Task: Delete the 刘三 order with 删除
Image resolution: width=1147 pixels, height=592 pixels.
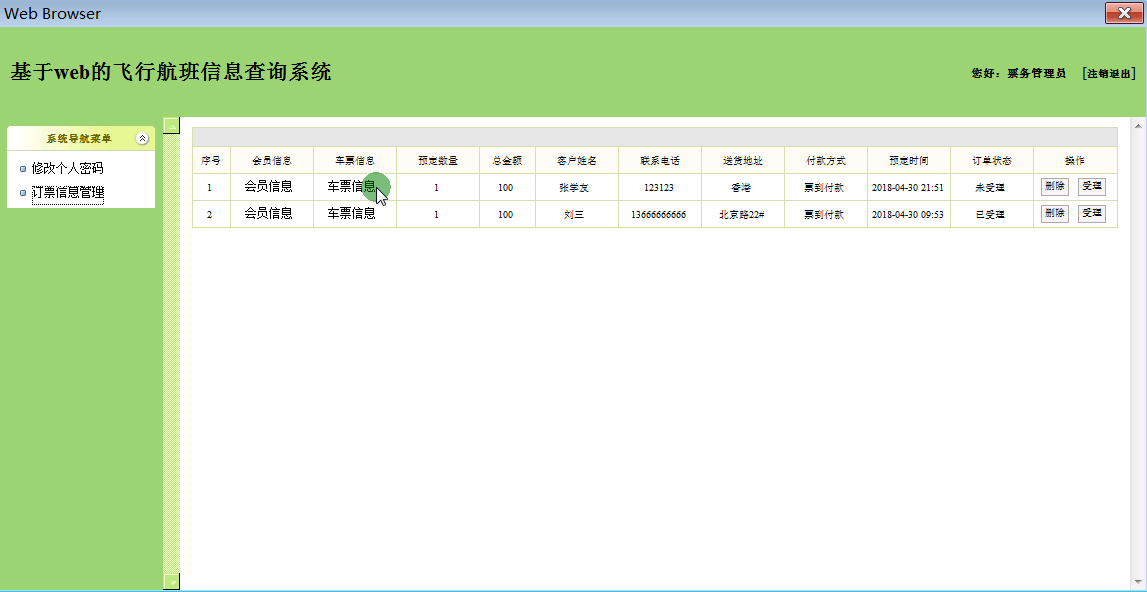Action: pos(1055,214)
